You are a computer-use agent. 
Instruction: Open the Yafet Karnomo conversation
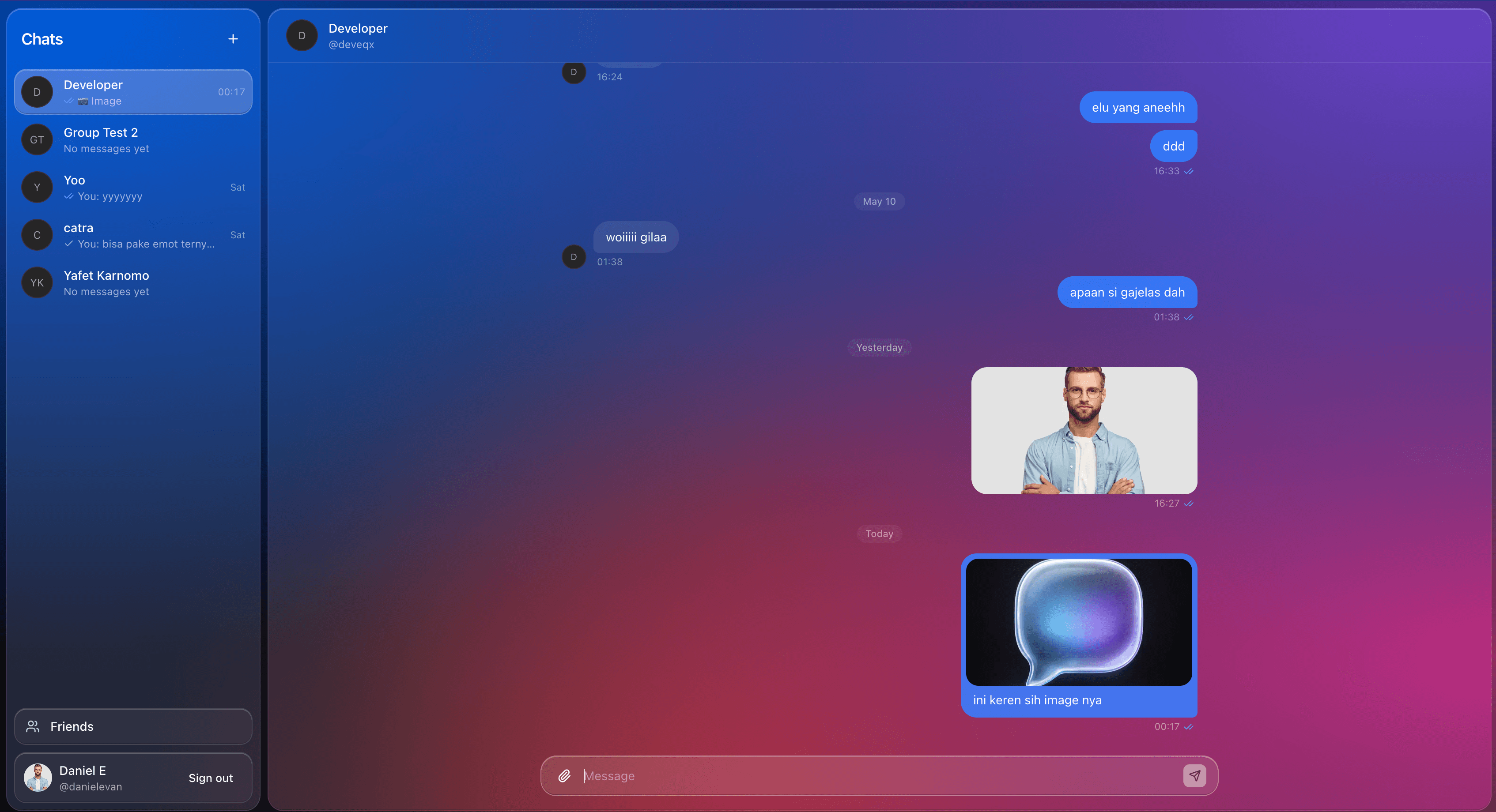[x=133, y=283]
